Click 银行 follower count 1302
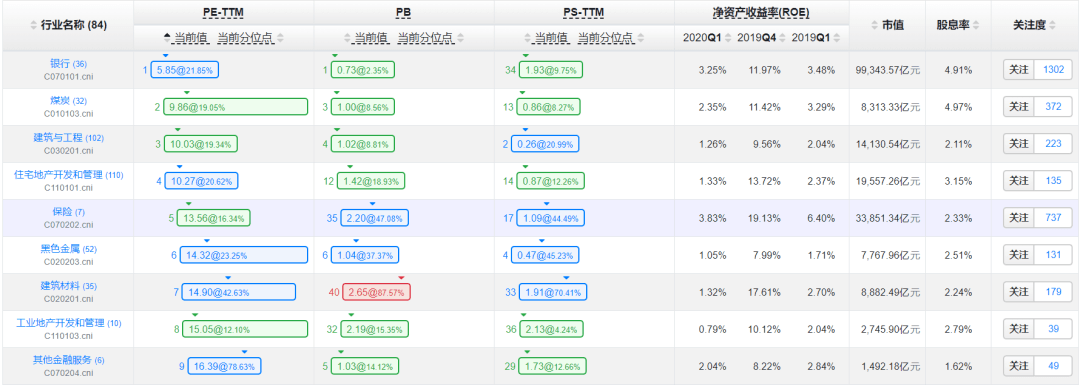 1054,70
